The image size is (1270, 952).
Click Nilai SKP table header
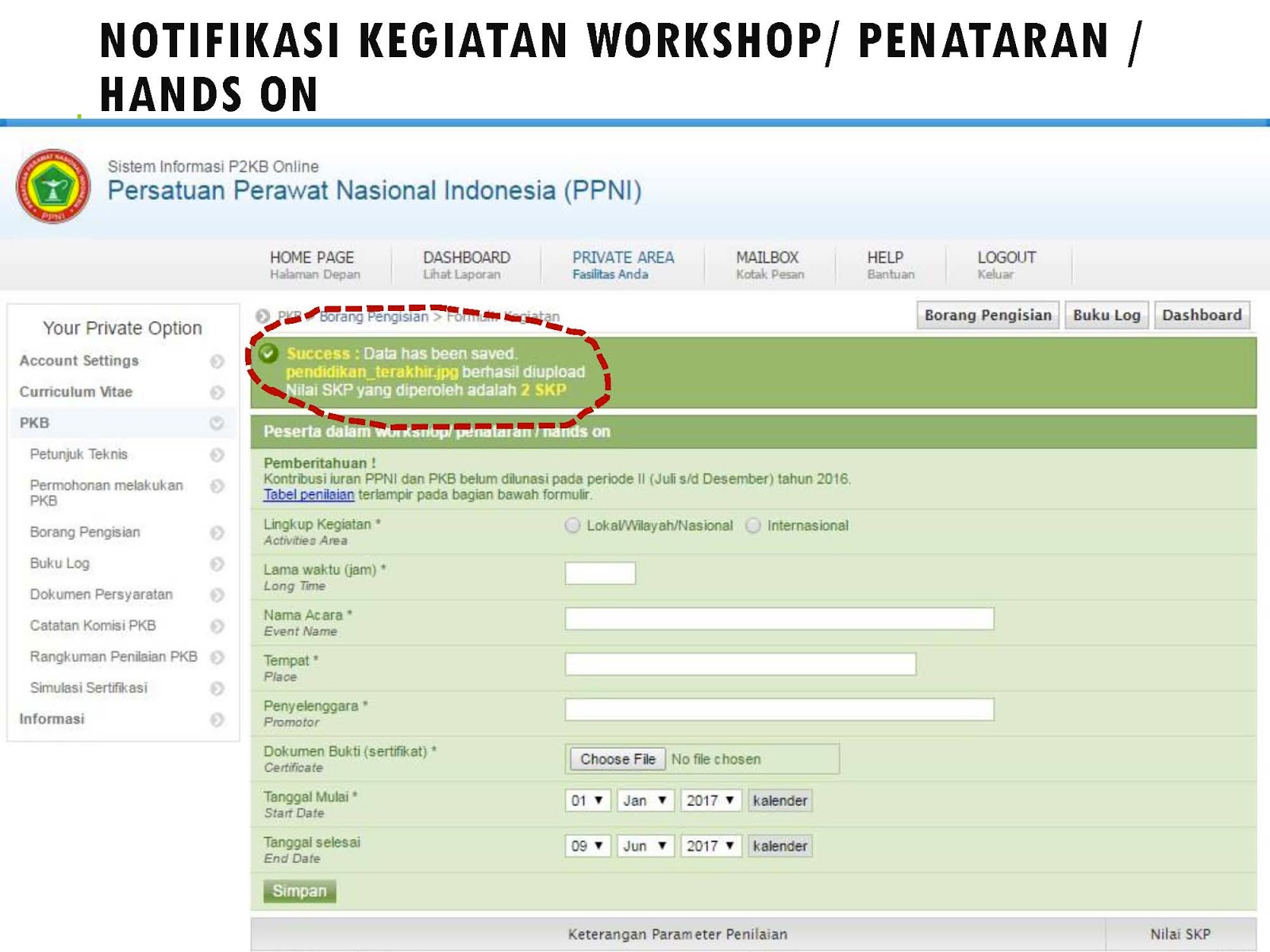click(1180, 935)
